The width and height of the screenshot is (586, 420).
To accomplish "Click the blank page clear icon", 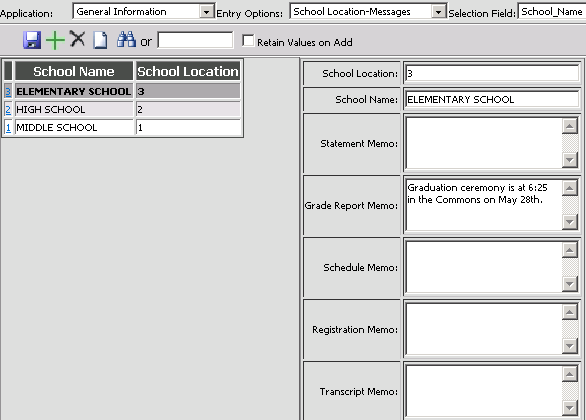I will click(x=100, y=40).
